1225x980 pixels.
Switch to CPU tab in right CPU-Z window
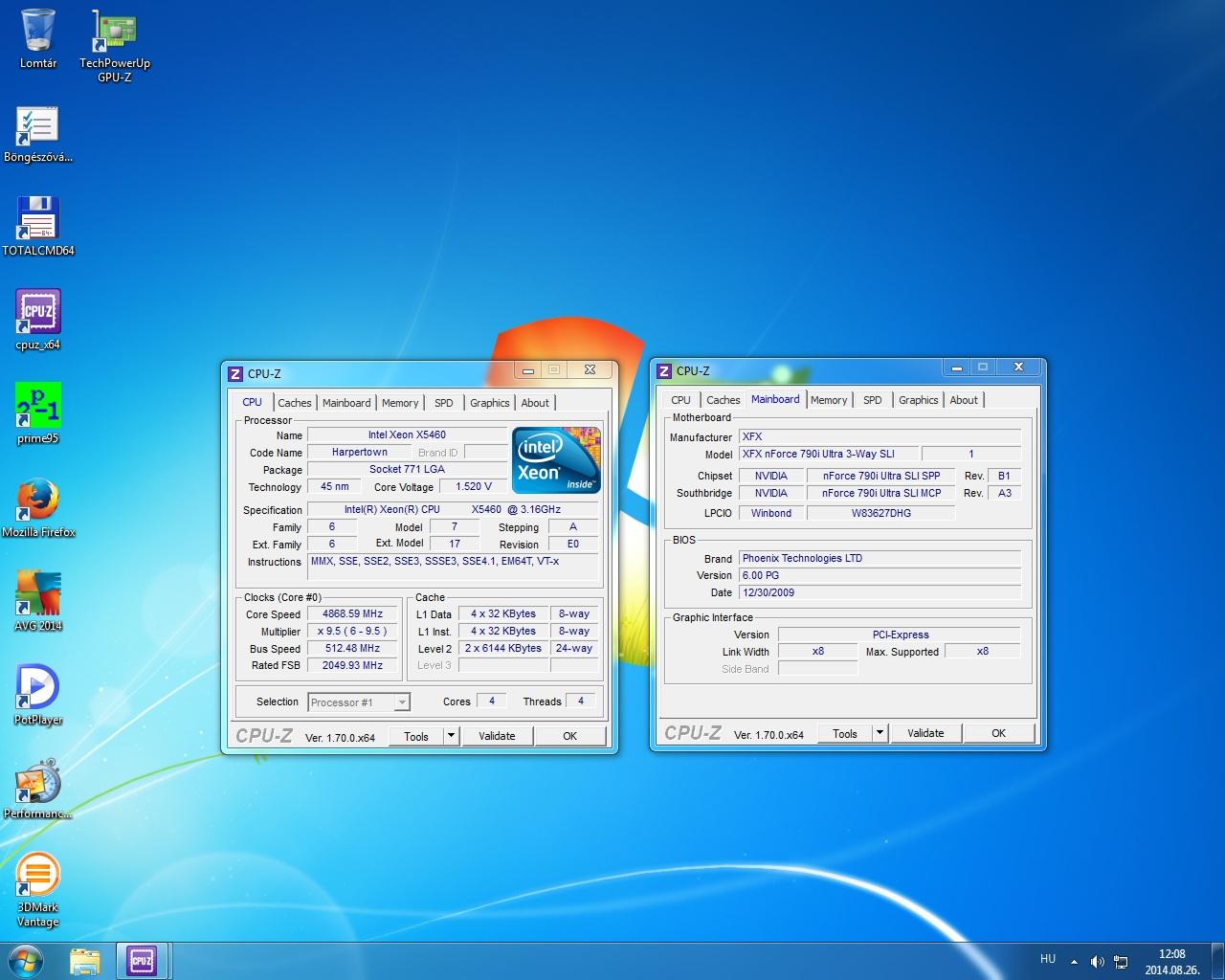681,400
